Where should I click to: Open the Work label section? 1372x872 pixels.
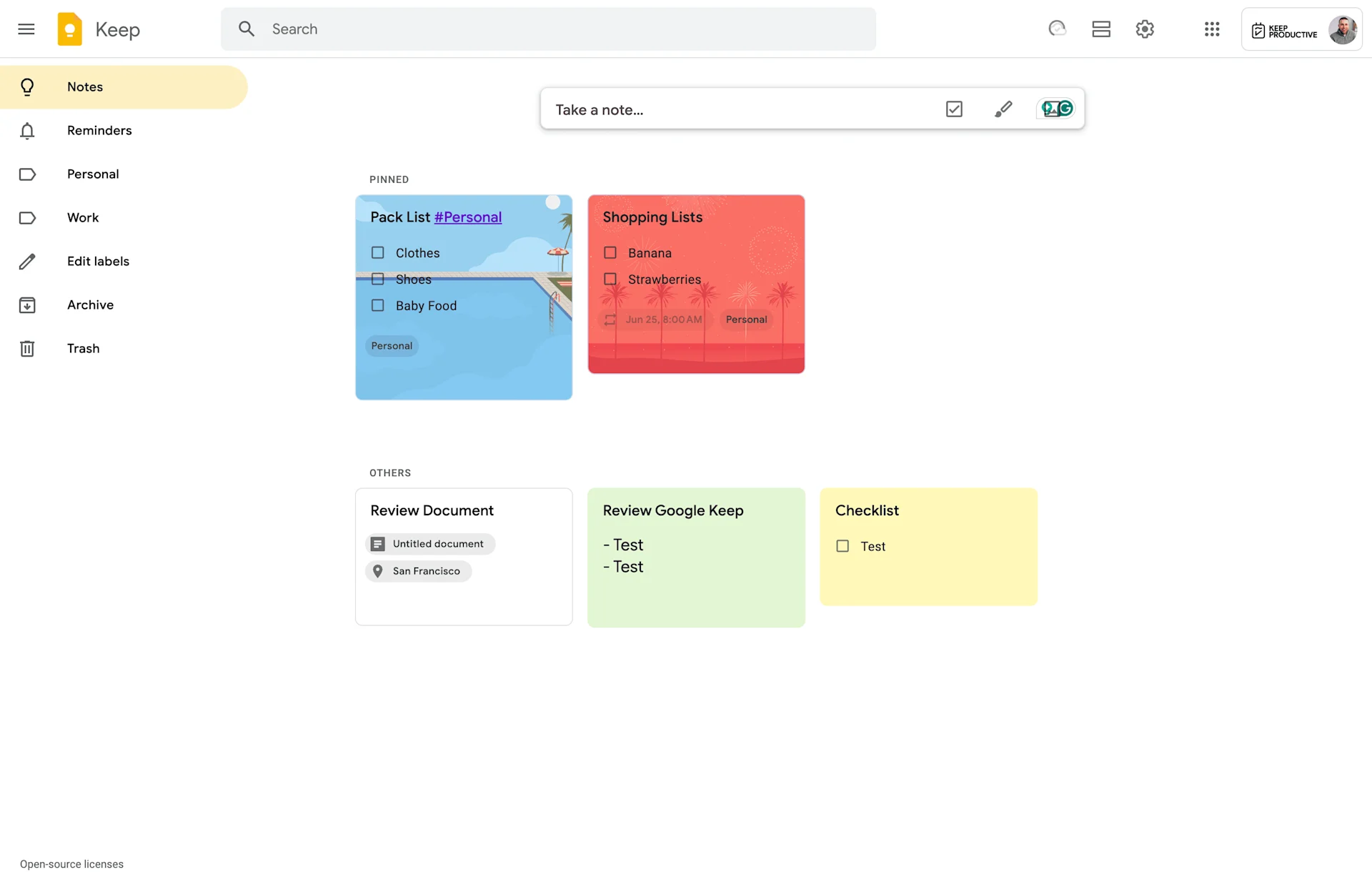tap(83, 217)
